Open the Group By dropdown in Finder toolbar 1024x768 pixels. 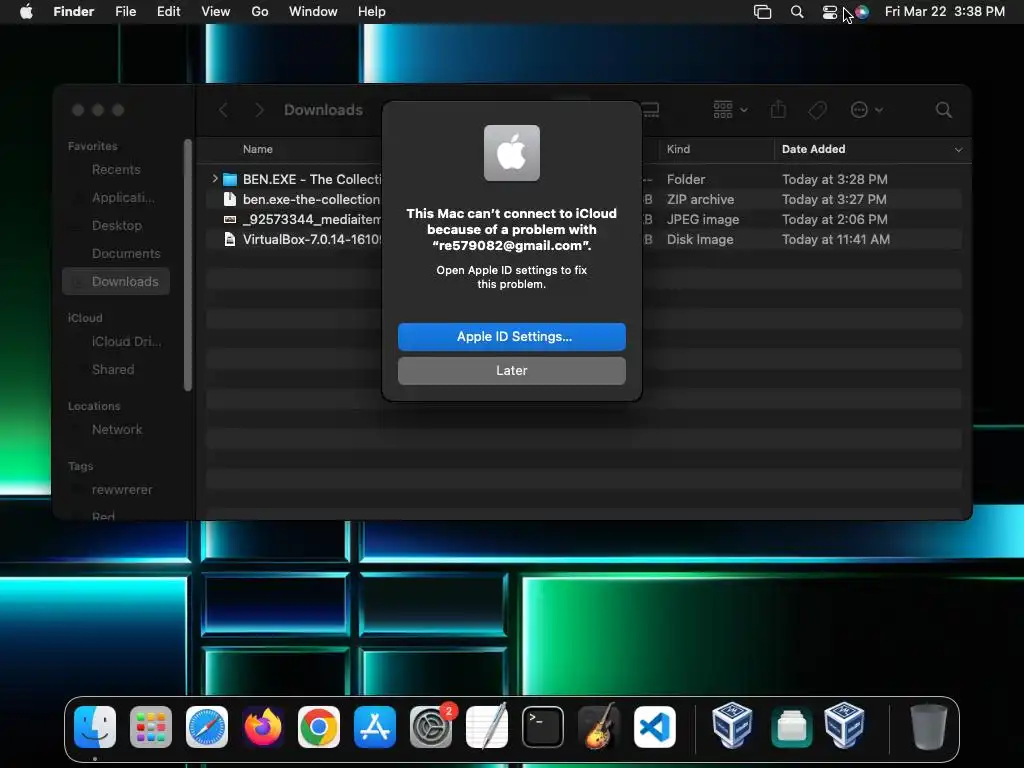[x=730, y=110]
